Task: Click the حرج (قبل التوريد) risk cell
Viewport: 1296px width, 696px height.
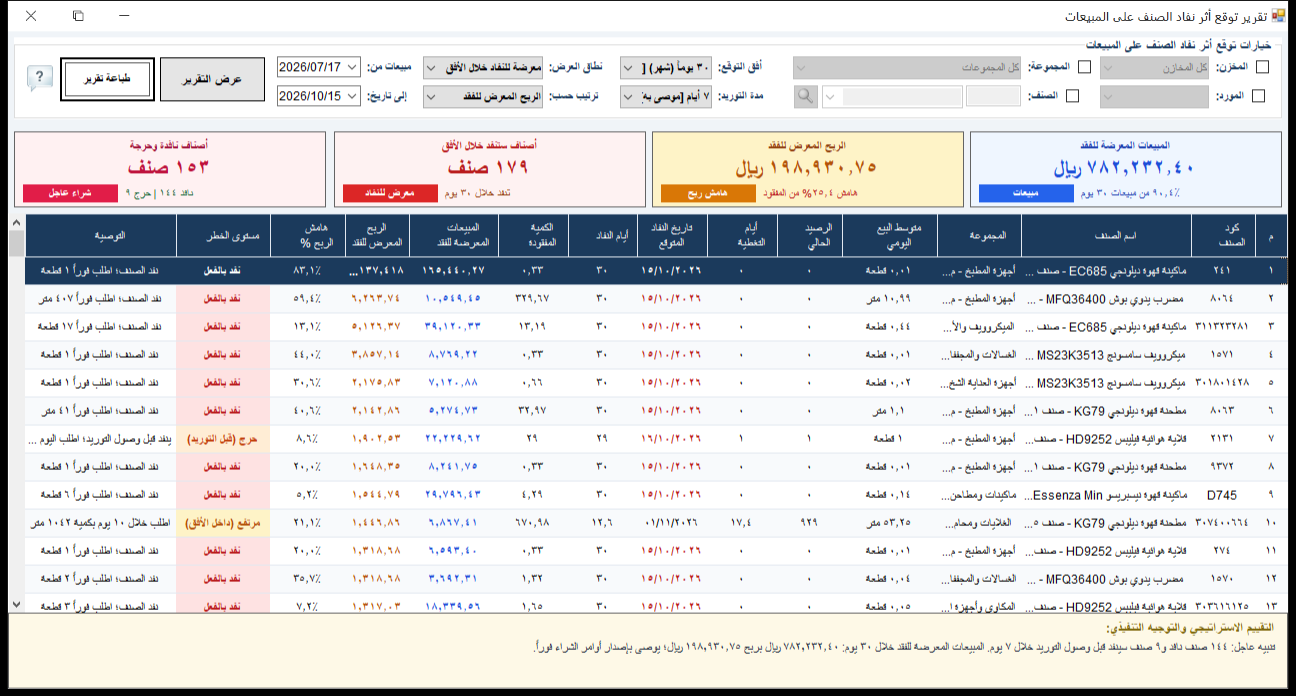Action: [x=224, y=438]
